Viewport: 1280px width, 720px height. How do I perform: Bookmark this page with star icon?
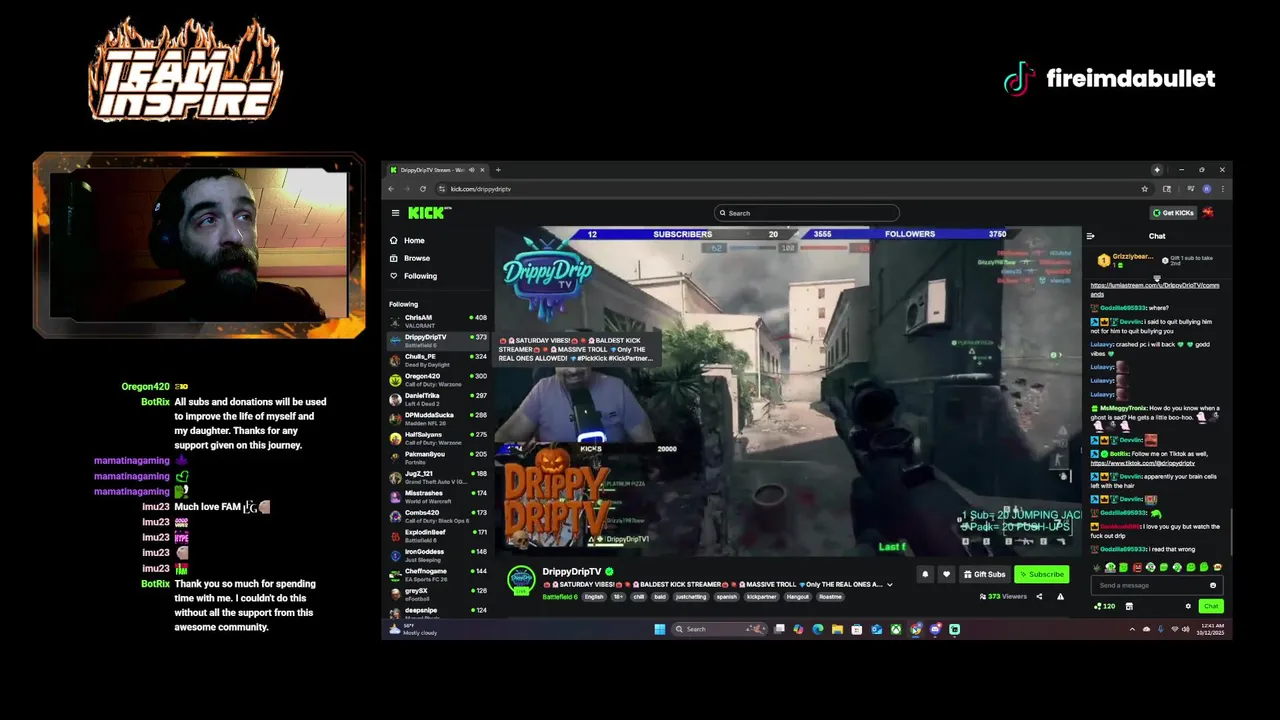pyautogui.click(x=1145, y=189)
